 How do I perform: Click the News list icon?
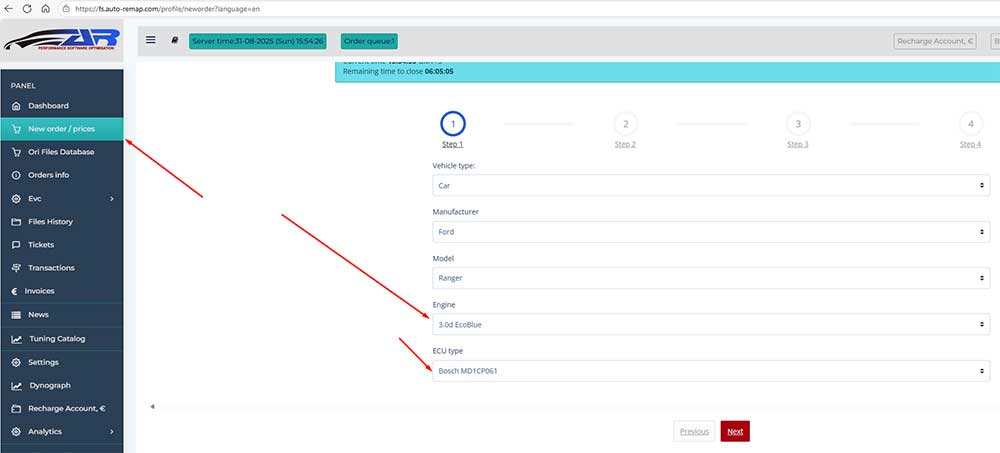click(x=17, y=315)
